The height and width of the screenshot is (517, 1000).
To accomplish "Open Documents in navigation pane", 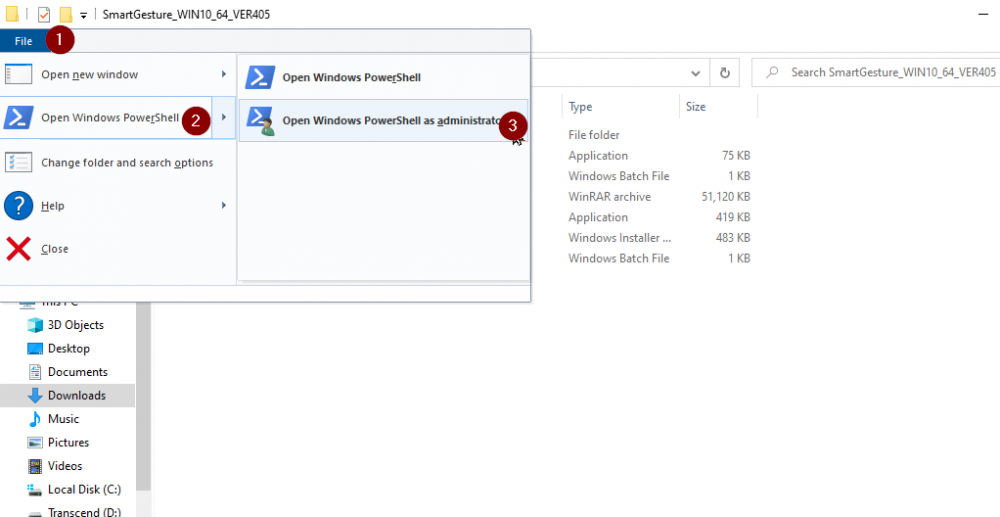I will tap(77, 372).
